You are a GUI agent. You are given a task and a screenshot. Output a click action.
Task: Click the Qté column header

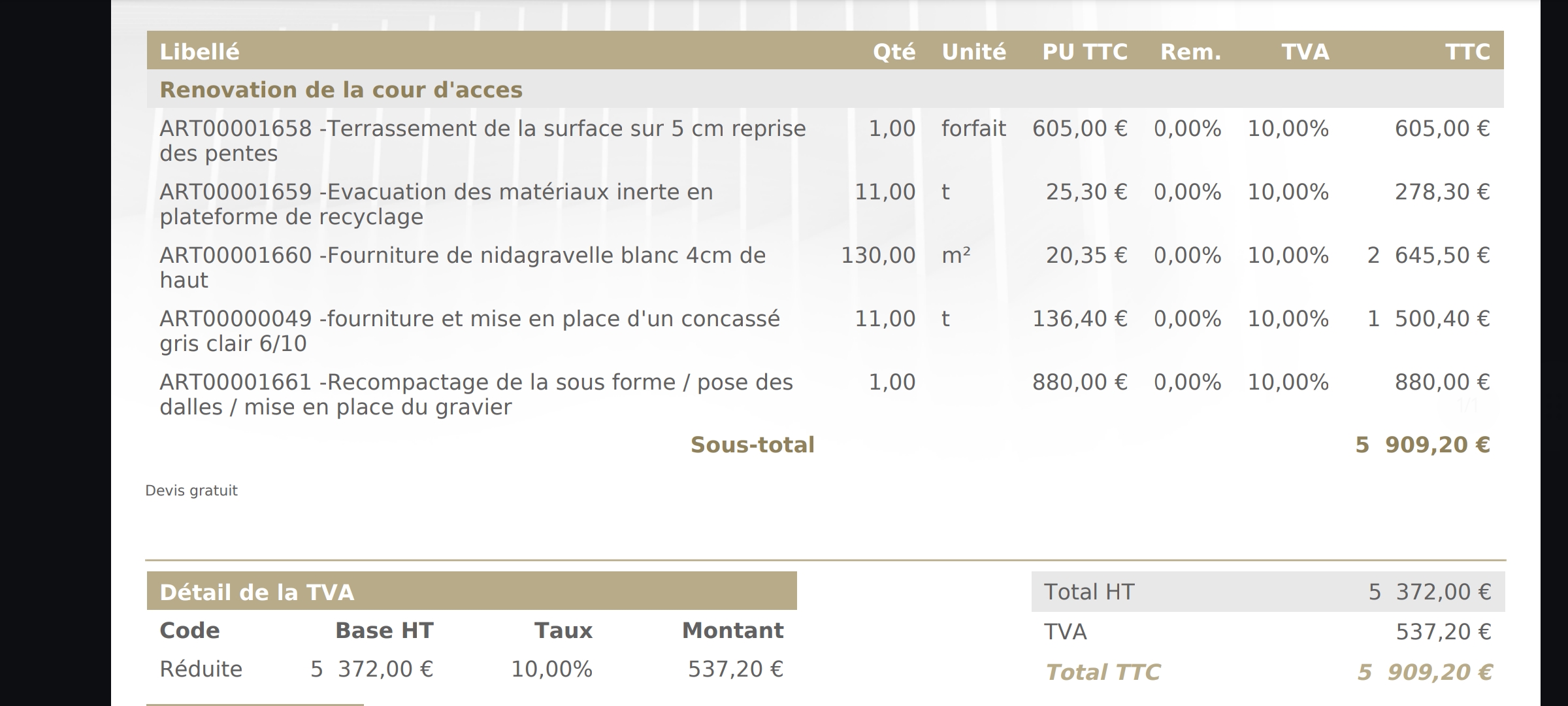click(x=893, y=52)
